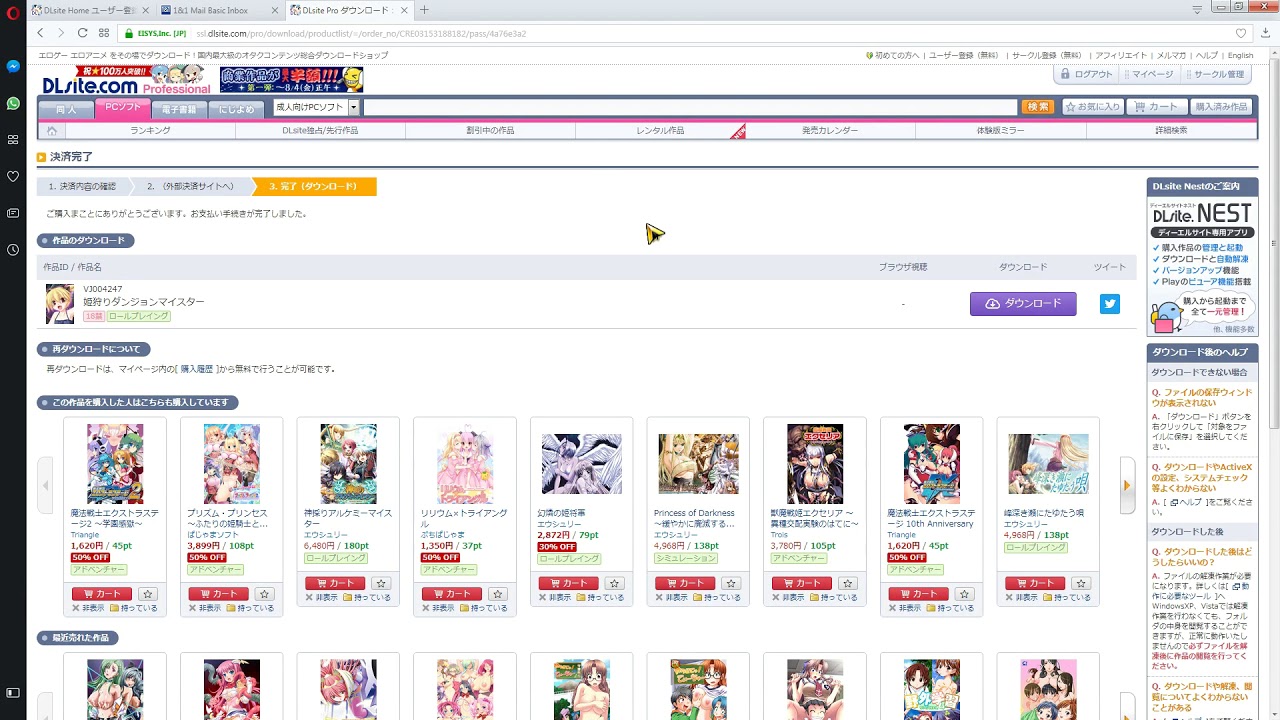This screenshot has width=1280, height=720.
Task: Open ランキング navigation item
Action: [x=150, y=130]
